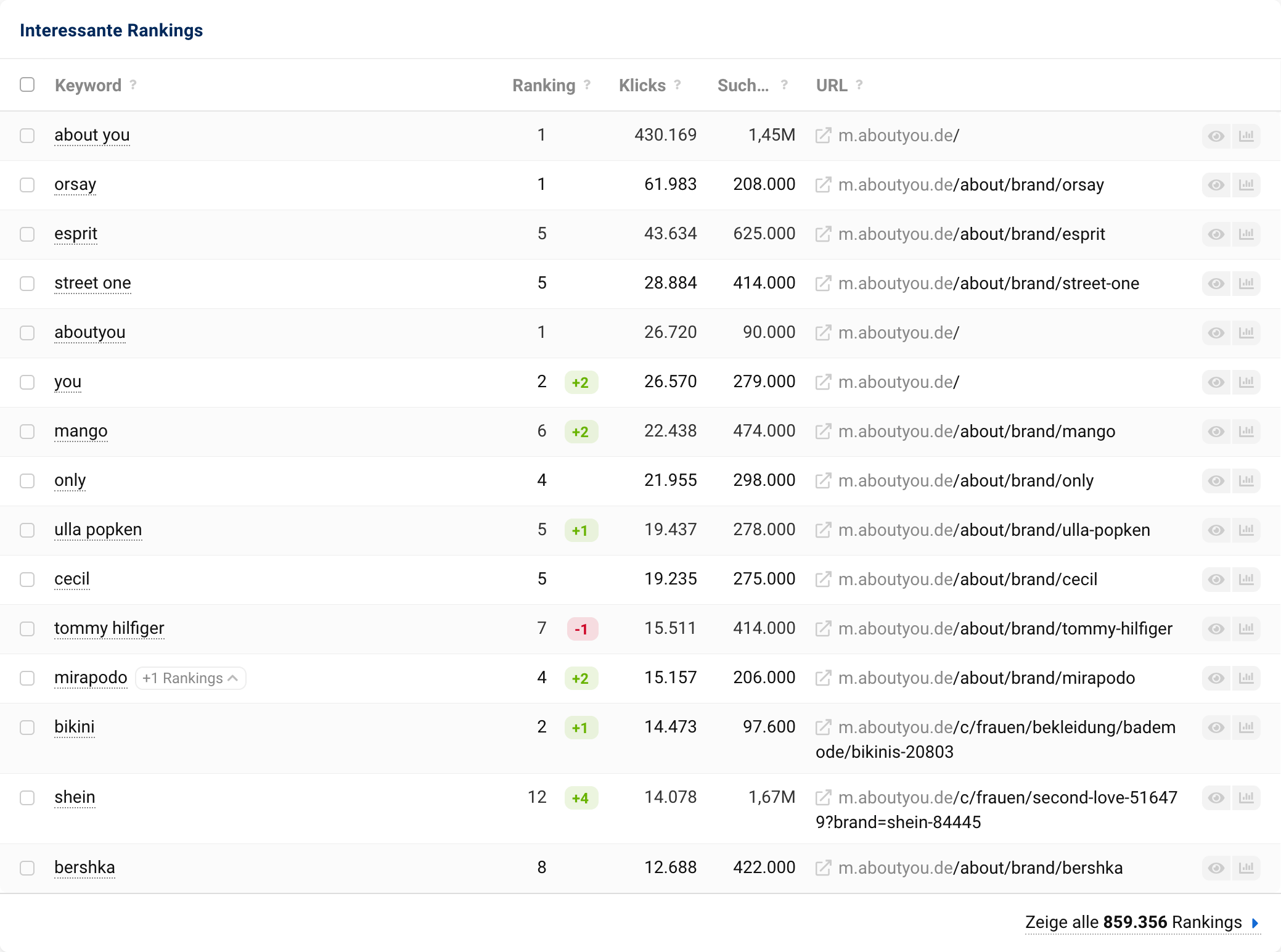
Task: Click chart icon in esprit row
Action: point(1246,234)
